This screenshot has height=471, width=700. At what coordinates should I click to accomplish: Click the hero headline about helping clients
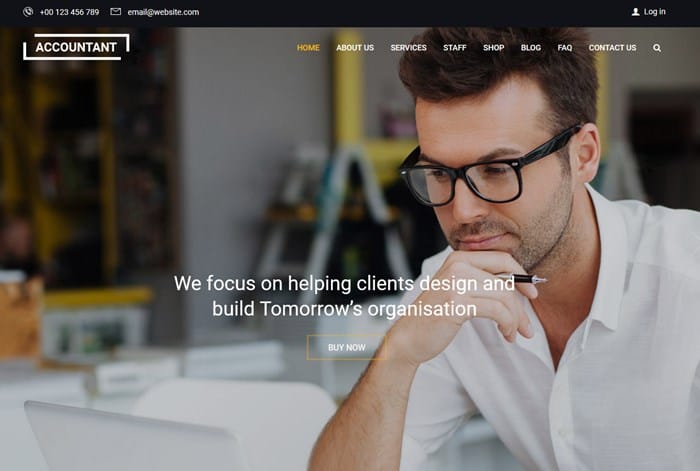pos(344,296)
